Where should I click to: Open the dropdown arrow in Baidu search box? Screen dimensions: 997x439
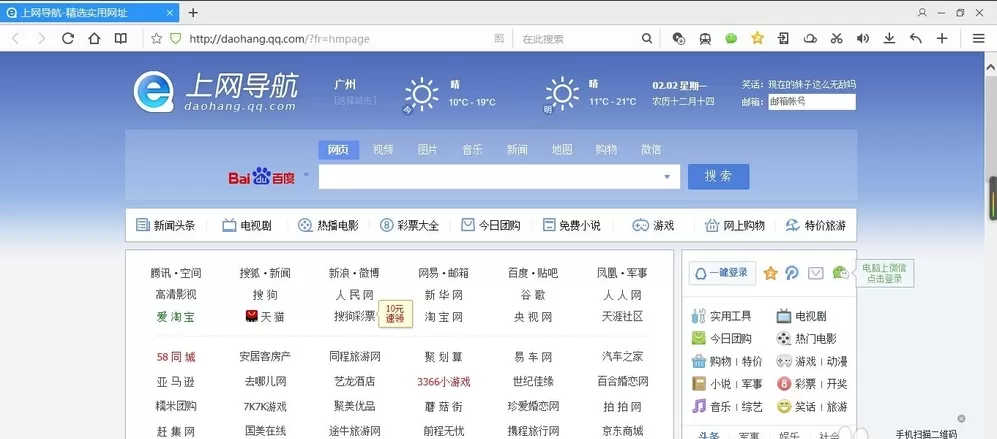(x=667, y=177)
